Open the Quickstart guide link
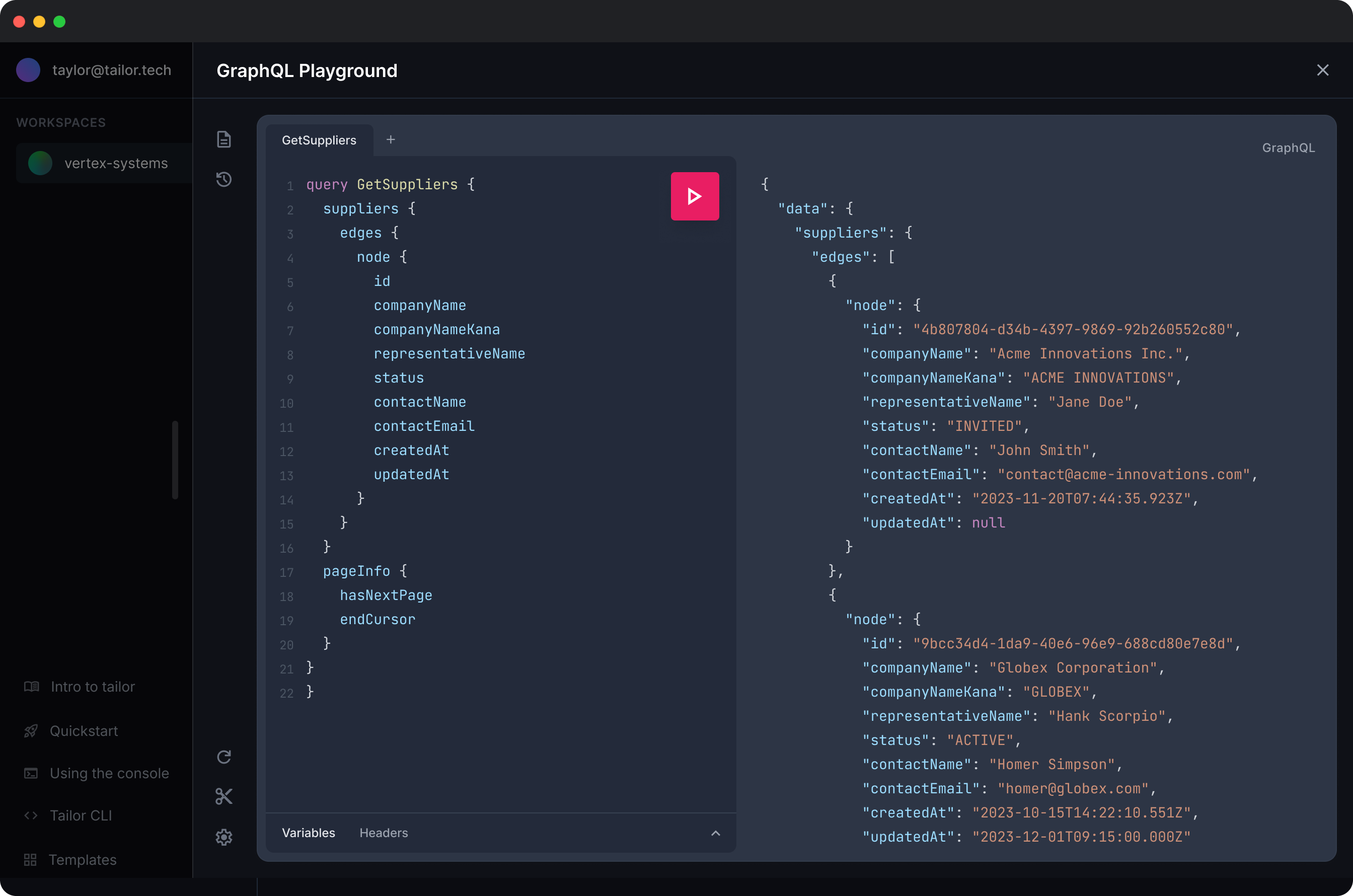1353x896 pixels. point(84,731)
